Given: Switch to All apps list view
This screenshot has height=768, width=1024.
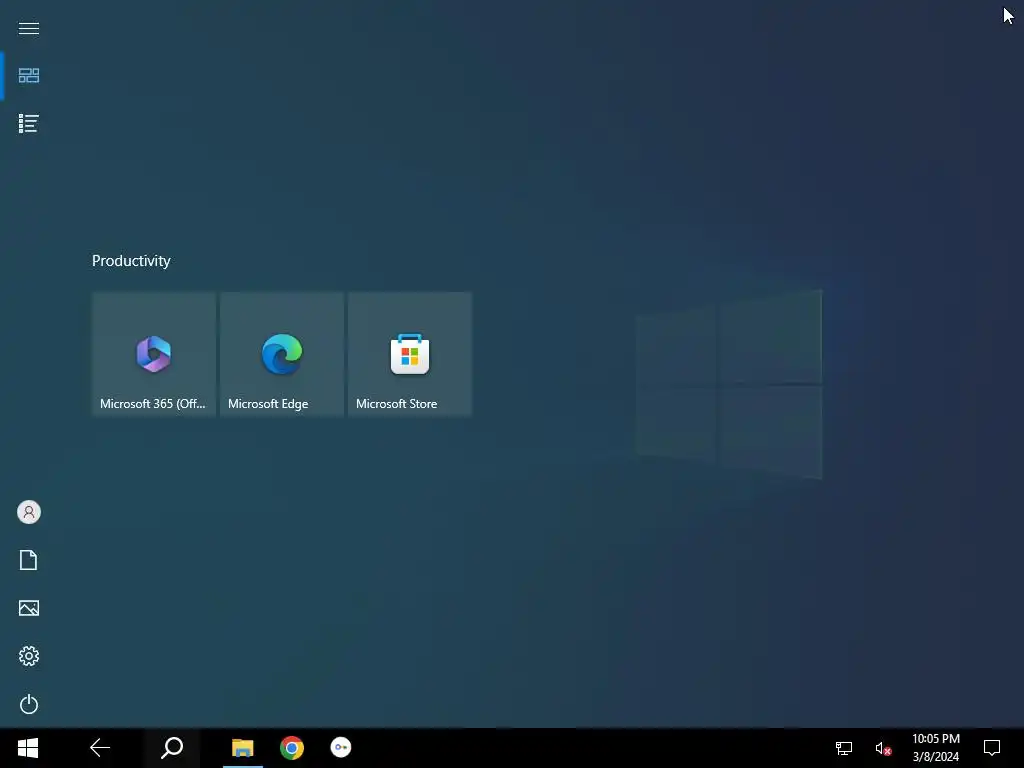Looking at the screenshot, I should click(29, 123).
